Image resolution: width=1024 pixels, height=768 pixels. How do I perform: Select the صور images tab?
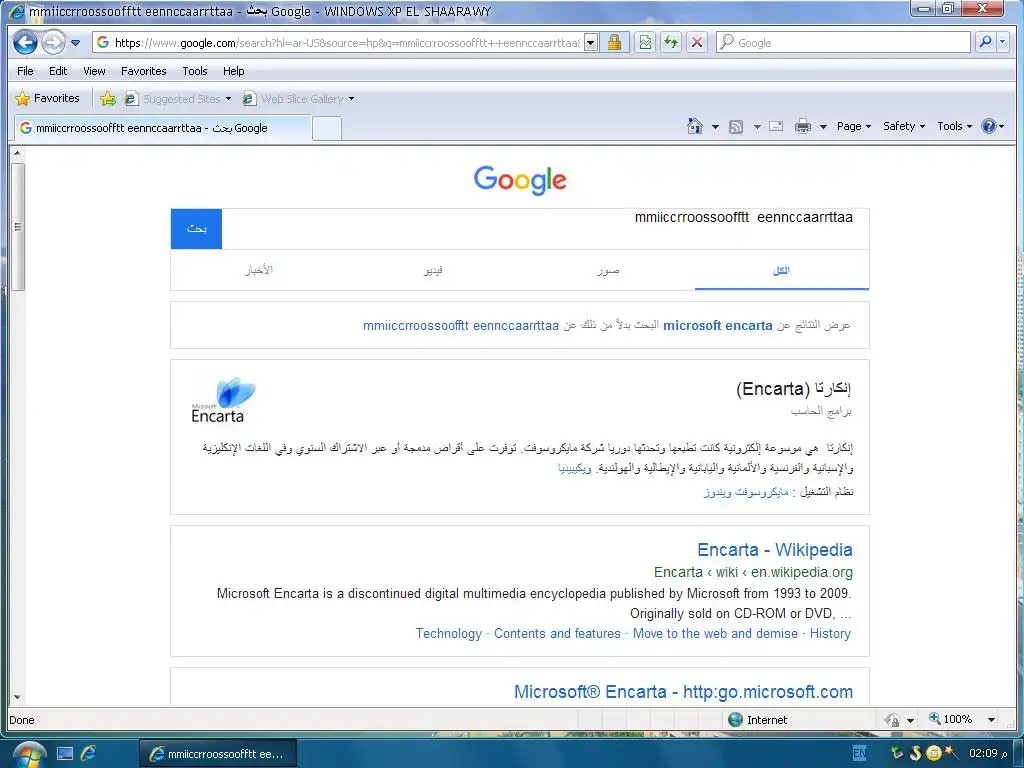(608, 270)
